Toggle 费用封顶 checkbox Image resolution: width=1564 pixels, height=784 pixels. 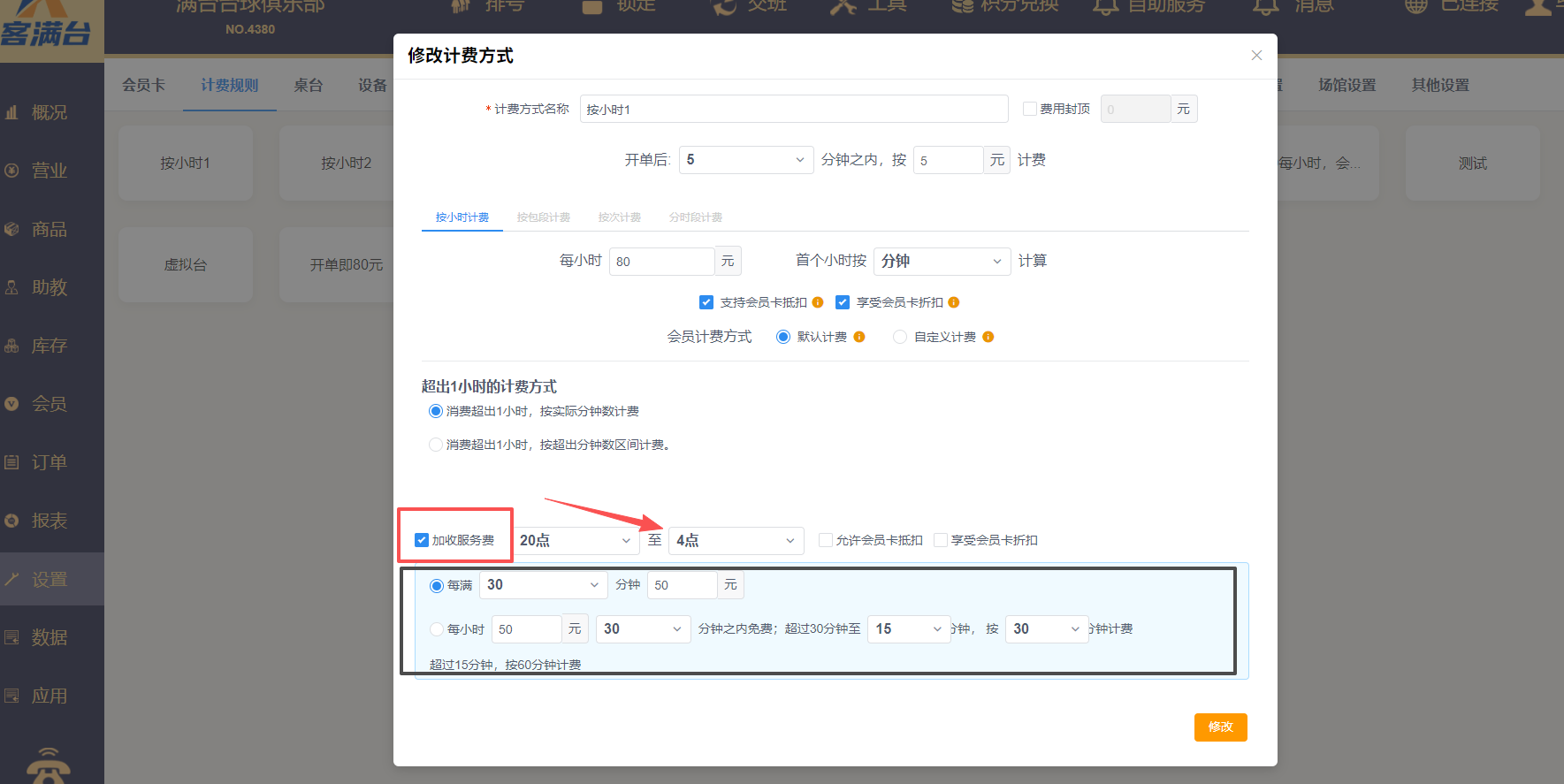click(1030, 109)
